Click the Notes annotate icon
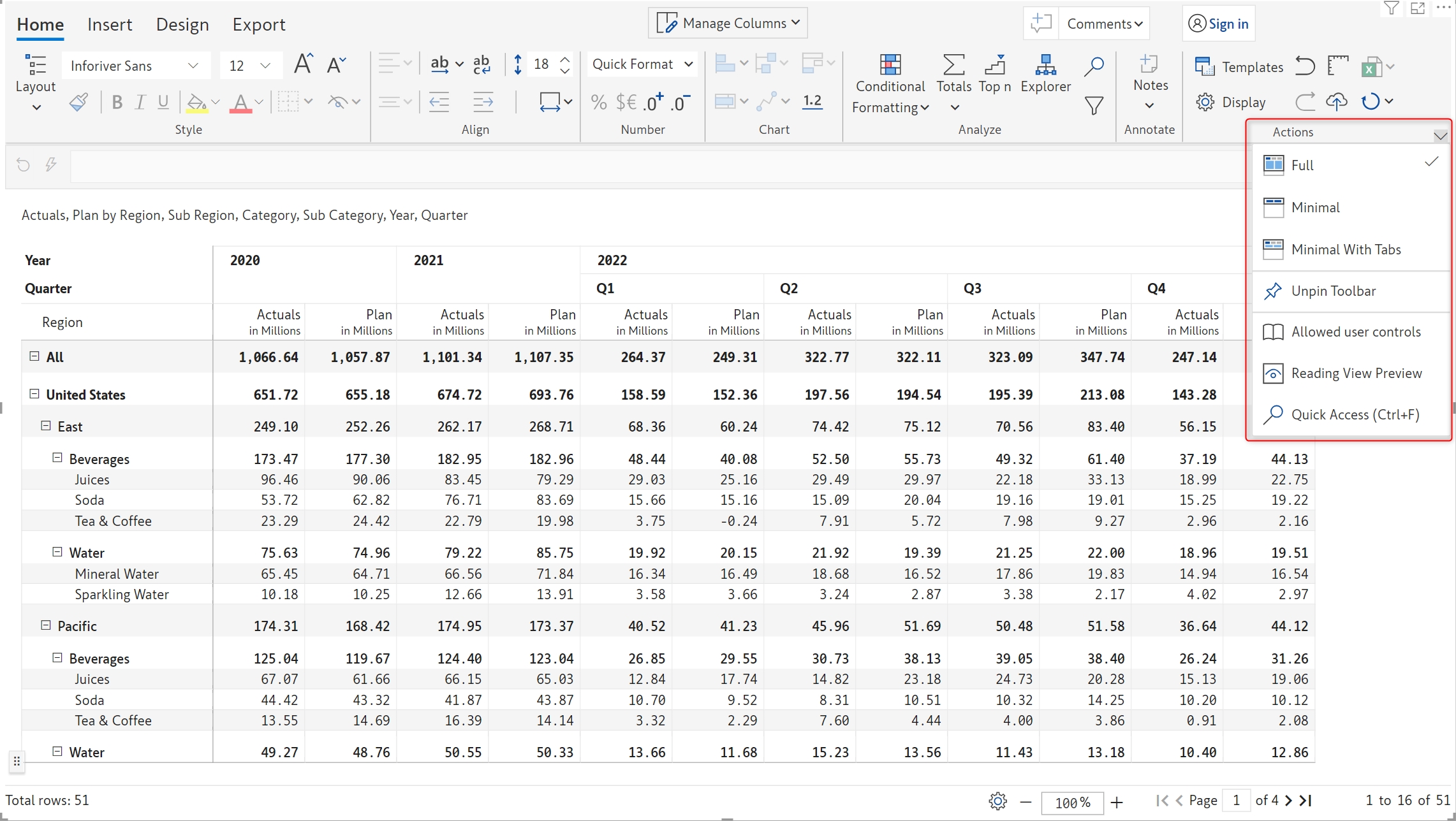The width and height of the screenshot is (1456, 821). (x=1150, y=65)
